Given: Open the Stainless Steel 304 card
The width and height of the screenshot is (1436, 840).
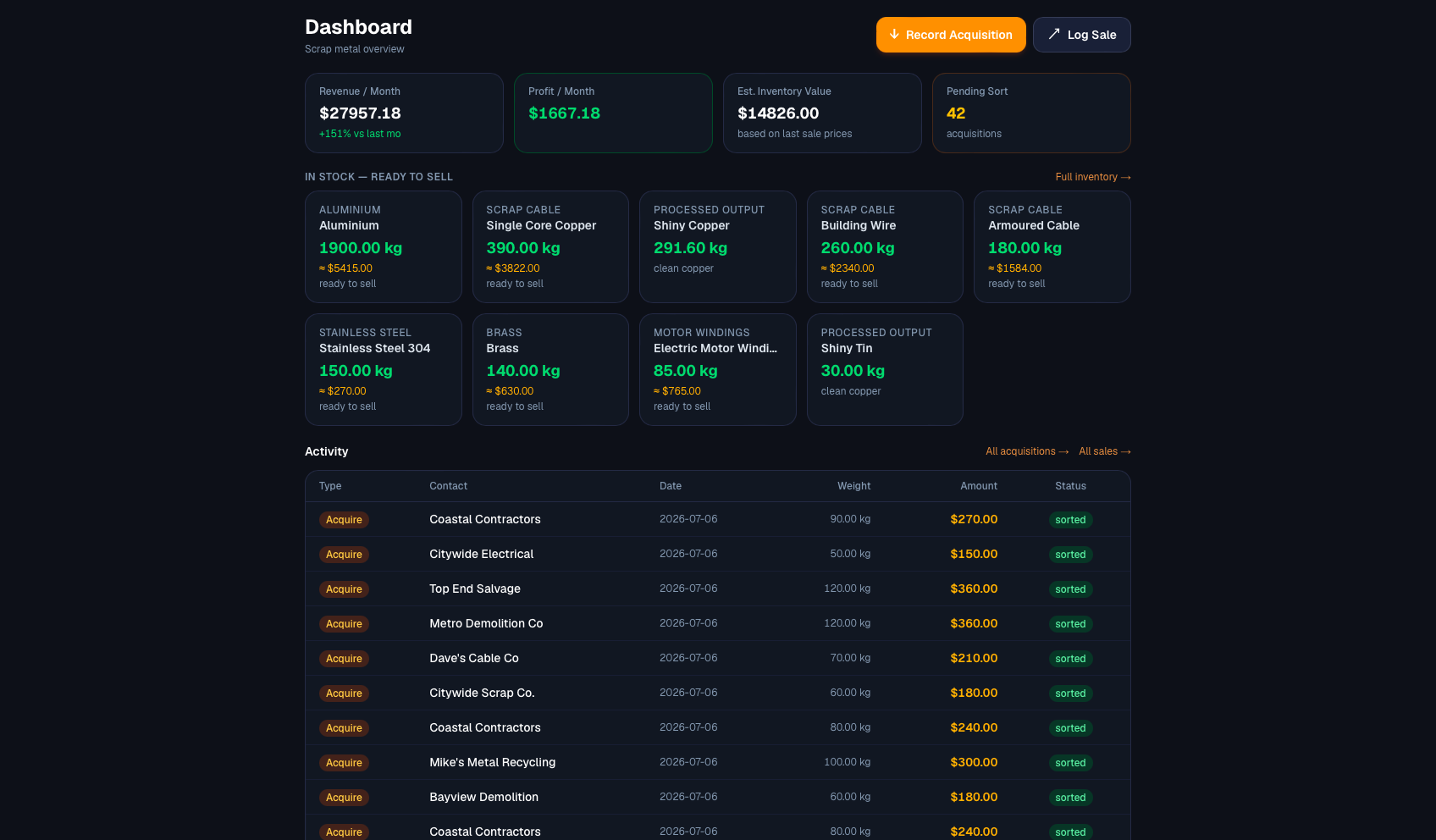Looking at the screenshot, I should coord(384,369).
